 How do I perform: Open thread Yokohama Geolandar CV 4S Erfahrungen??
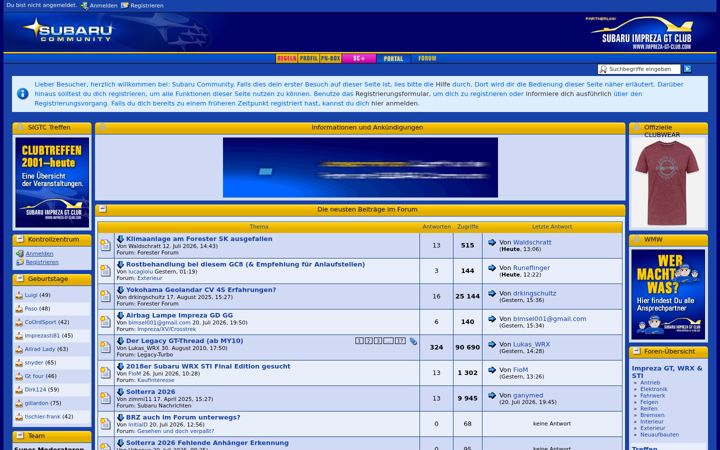tap(201, 290)
